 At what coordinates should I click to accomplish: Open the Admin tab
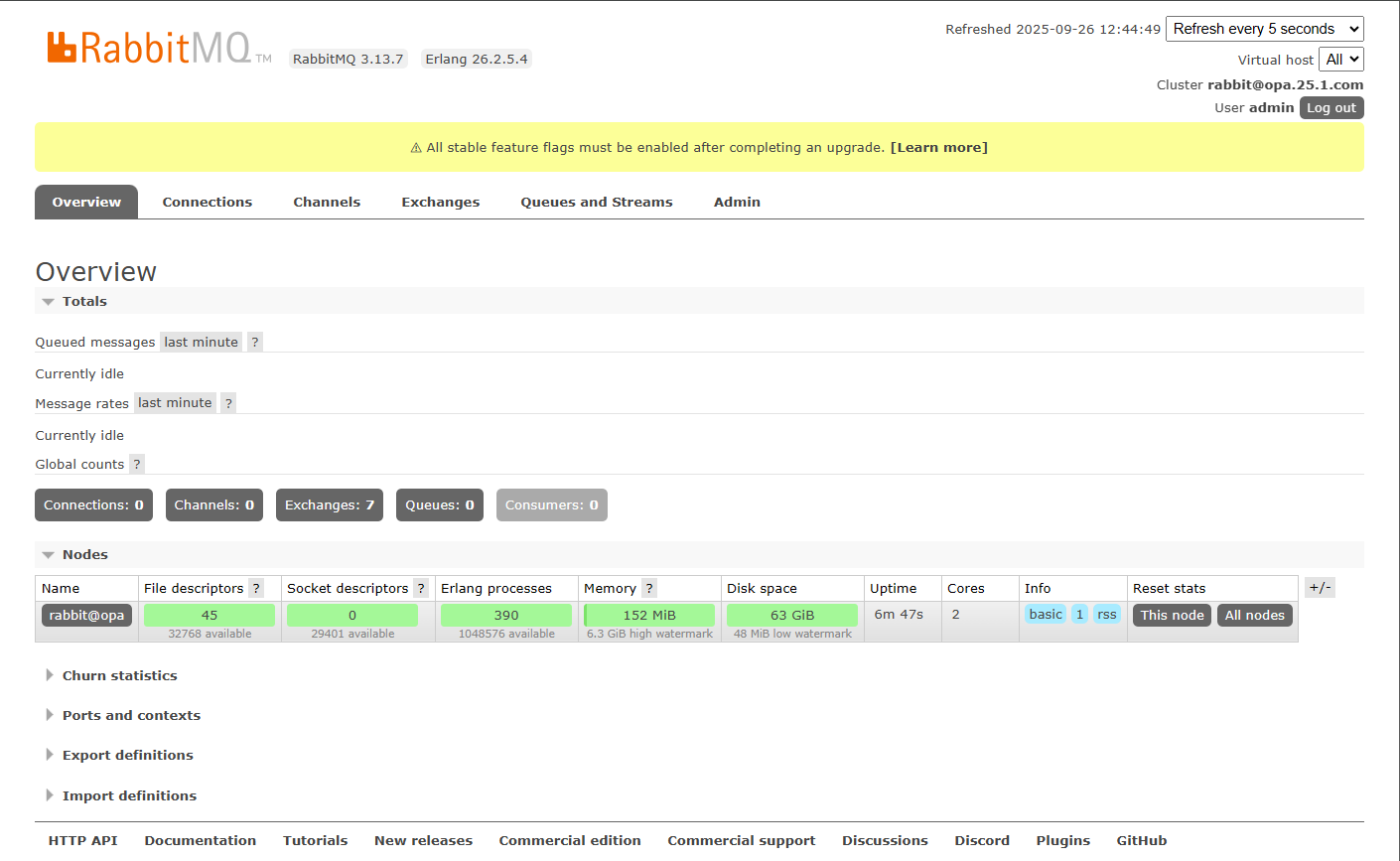(737, 202)
